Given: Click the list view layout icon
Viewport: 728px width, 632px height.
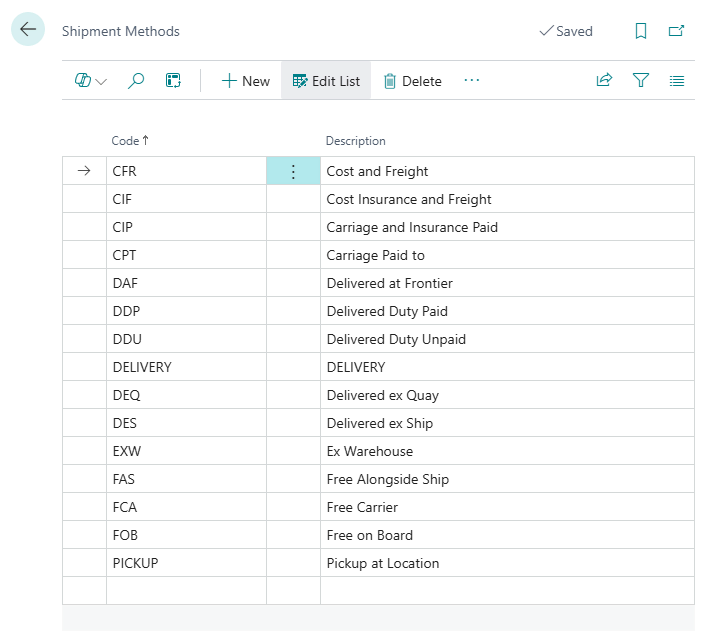Looking at the screenshot, I should pyautogui.click(x=677, y=81).
